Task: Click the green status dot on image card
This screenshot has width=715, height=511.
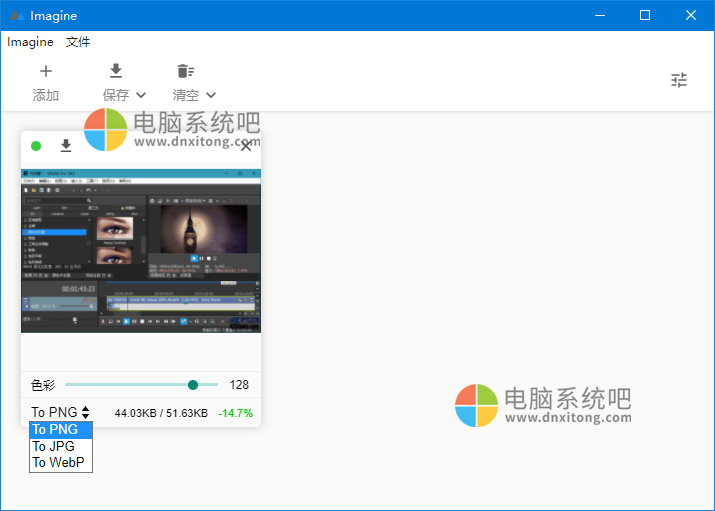Action: pyautogui.click(x=36, y=146)
